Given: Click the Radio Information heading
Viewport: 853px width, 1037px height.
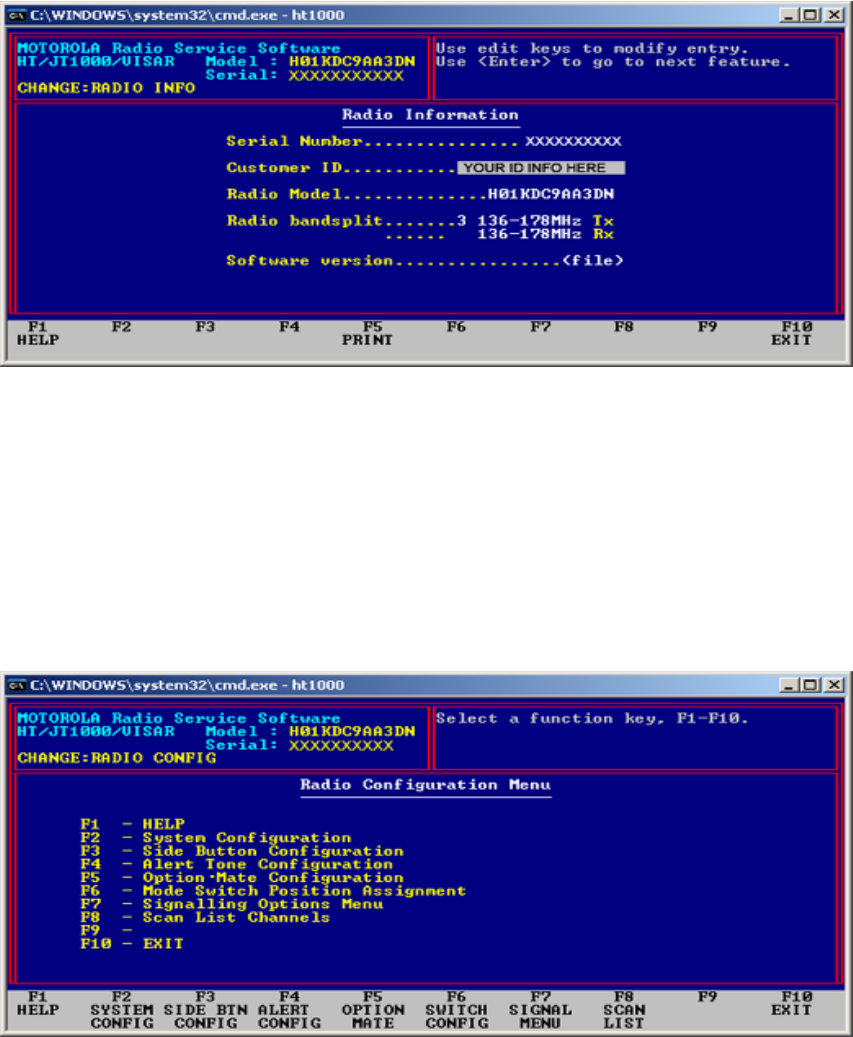Looking at the screenshot, I should pyautogui.click(x=430, y=114).
